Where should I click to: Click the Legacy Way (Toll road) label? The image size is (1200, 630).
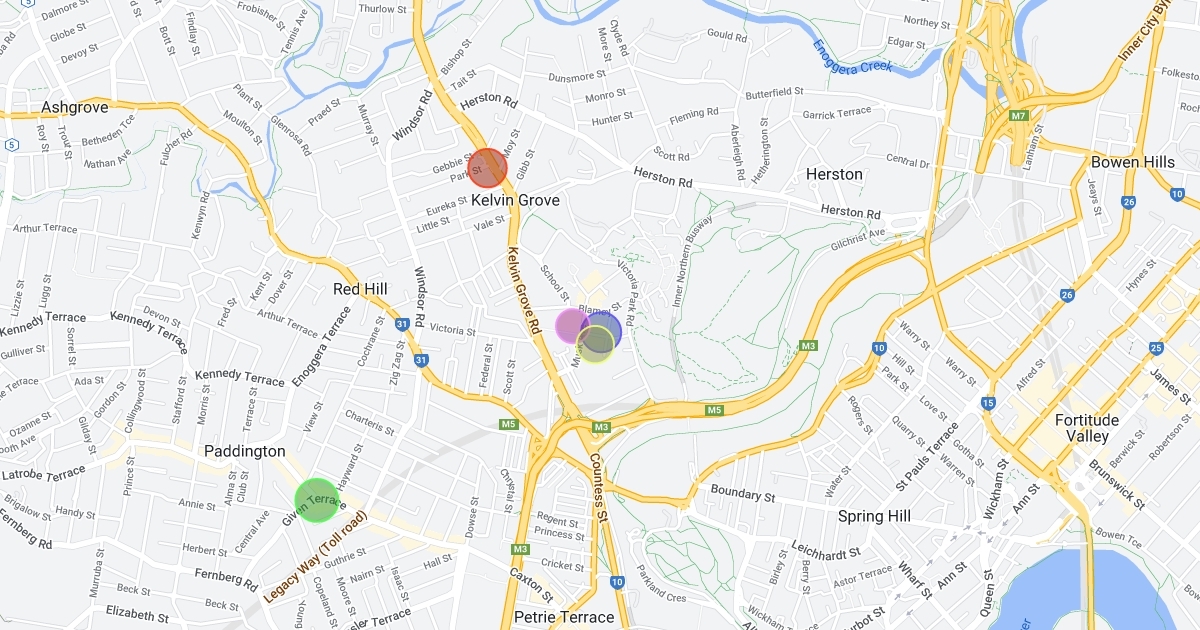point(316,556)
